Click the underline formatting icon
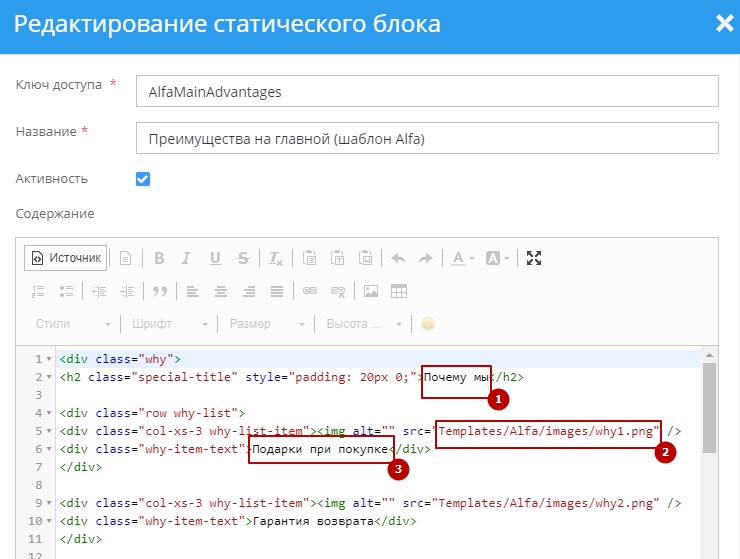Viewport: 740px width, 559px height. tap(215, 258)
